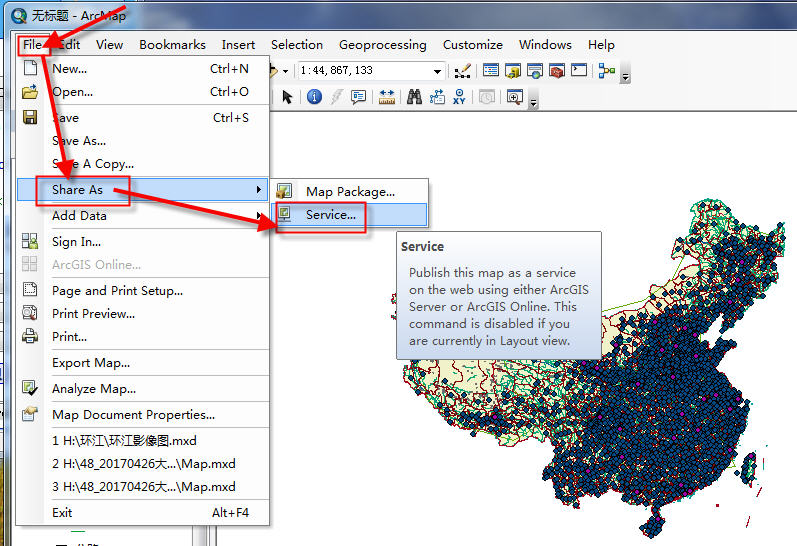The height and width of the screenshot is (546, 797).
Task: Click the New document icon in File menu
Action: (x=30, y=68)
